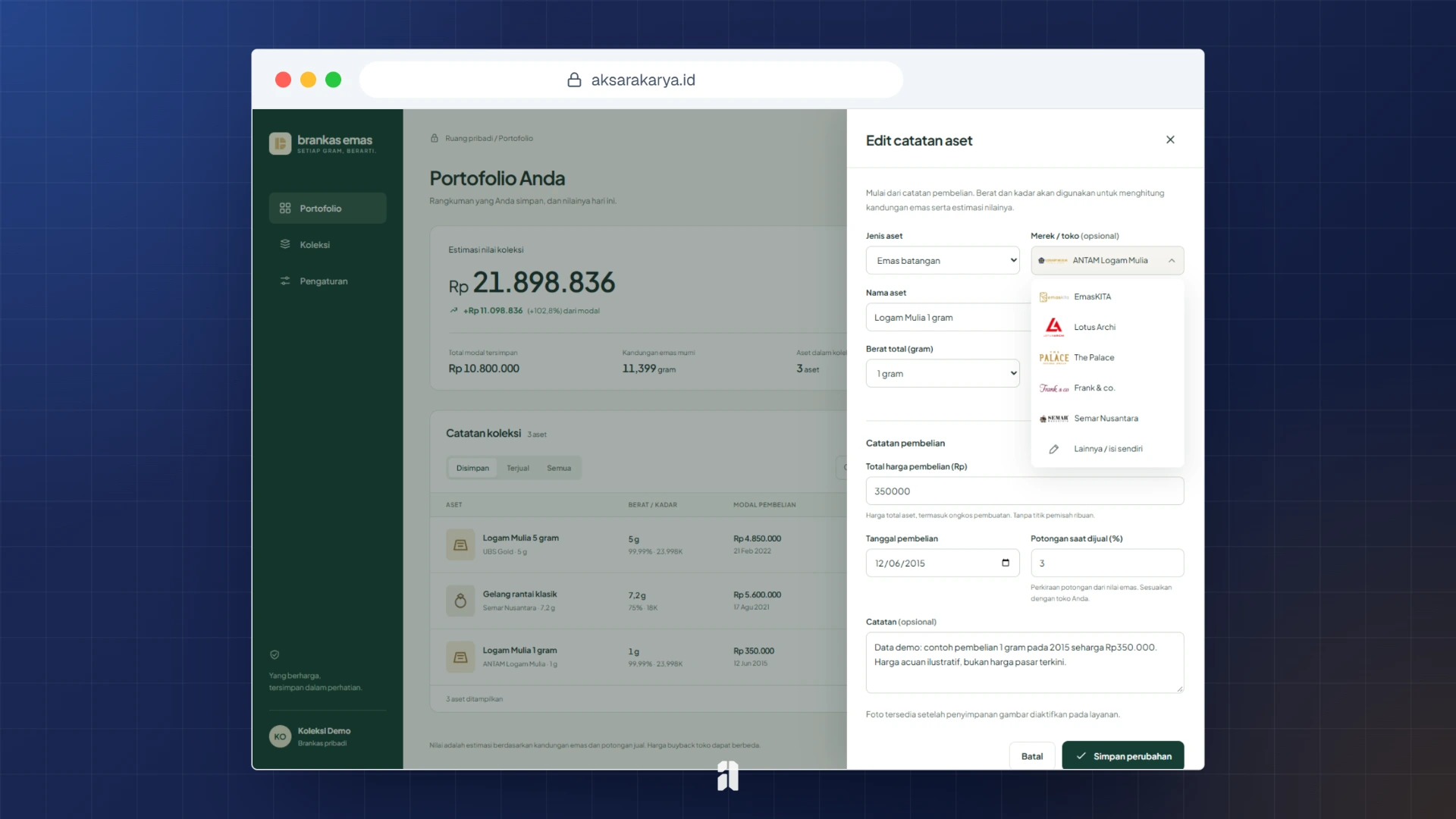1456x819 pixels.
Task: Click the Frank & co. logo icon
Action: coord(1054,388)
